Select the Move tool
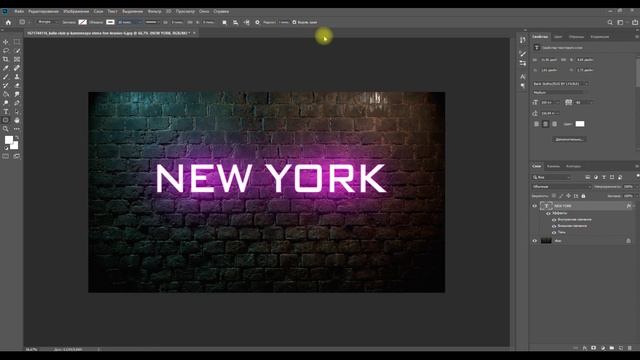Viewport: 640px width, 360px height. coord(6,42)
